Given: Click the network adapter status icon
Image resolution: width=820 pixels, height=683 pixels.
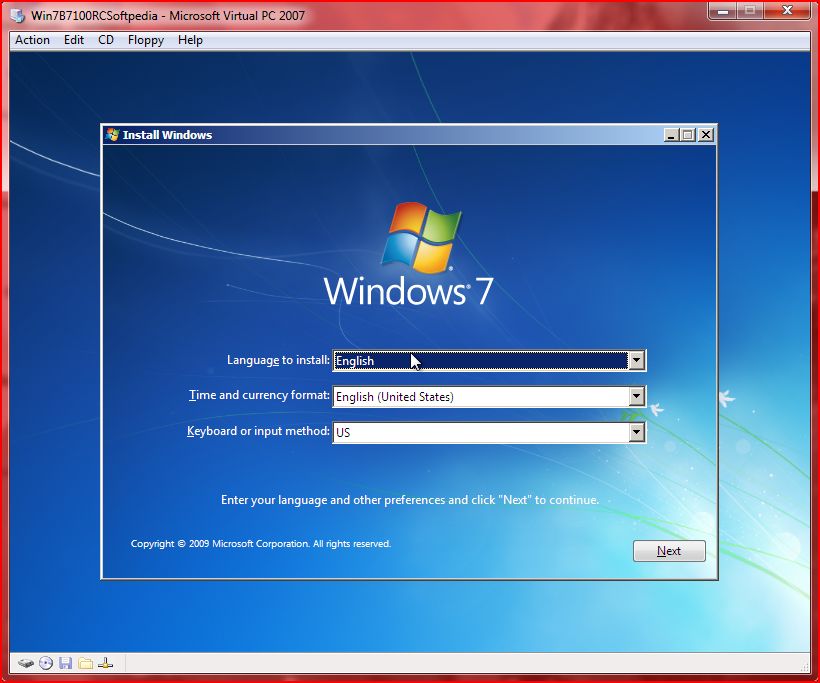Looking at the screenshot, I should point(106,662).
